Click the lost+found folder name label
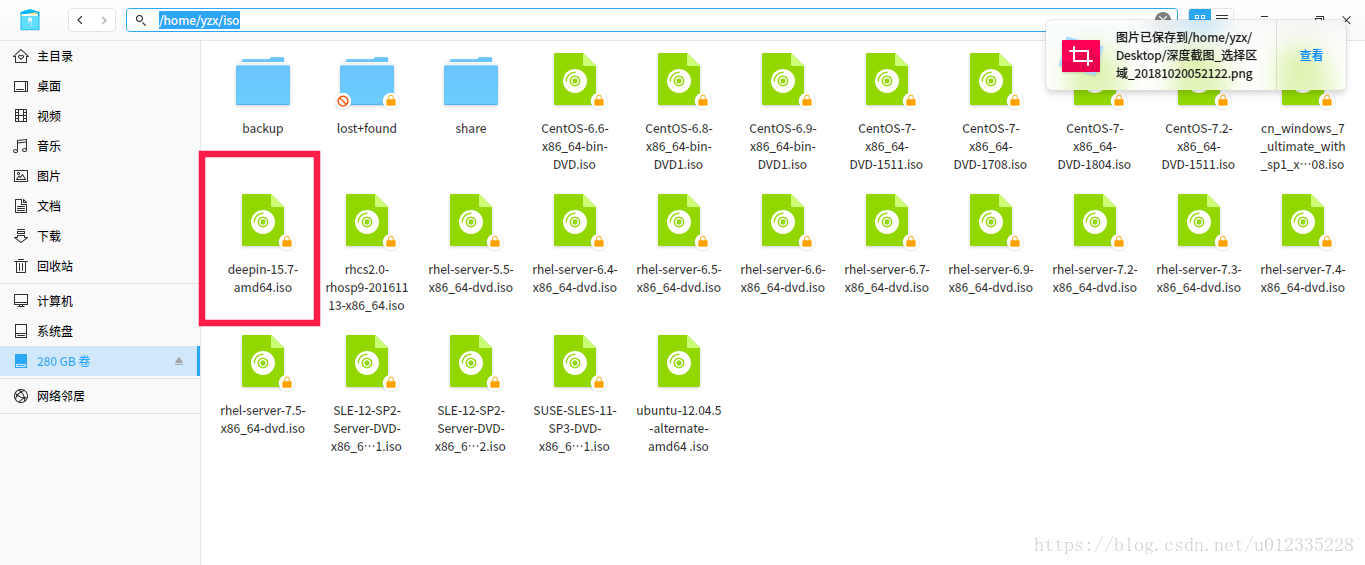Image resolution: width=1365 pixels, height=565 pixels. pyautogui.click(x=367, y=128)
